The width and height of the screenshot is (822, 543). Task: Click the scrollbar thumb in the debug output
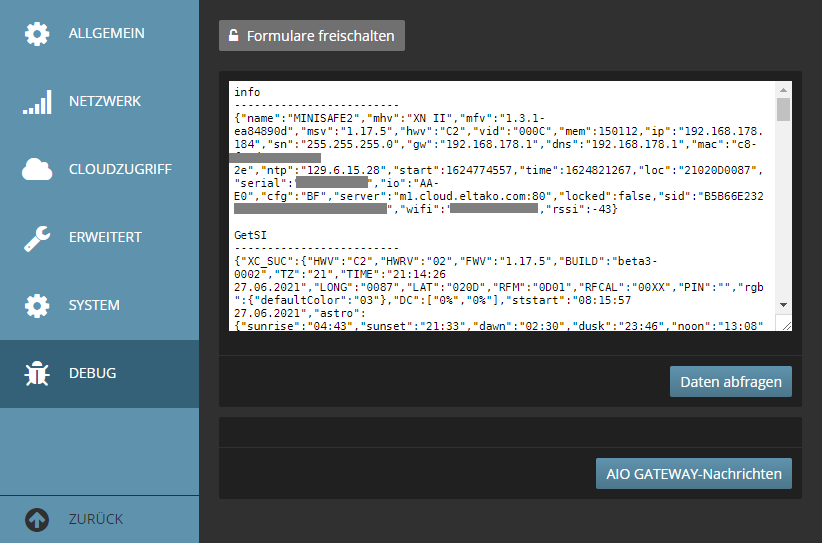[x=783, y=109]
